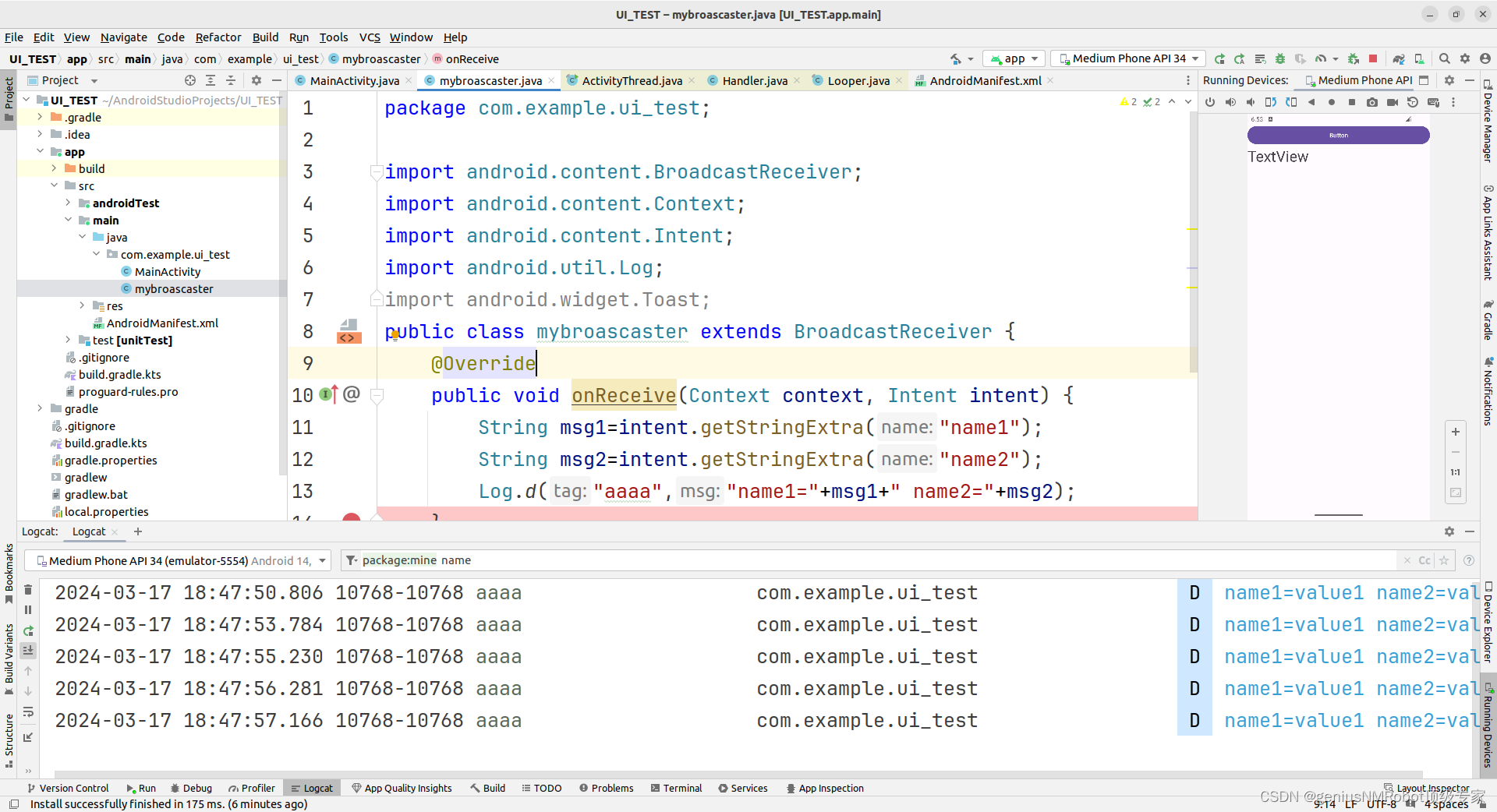Toggle soft-wrap in the Logcat panel
The width and height of the screenshot is (1497, 812).
click(28, 712)
